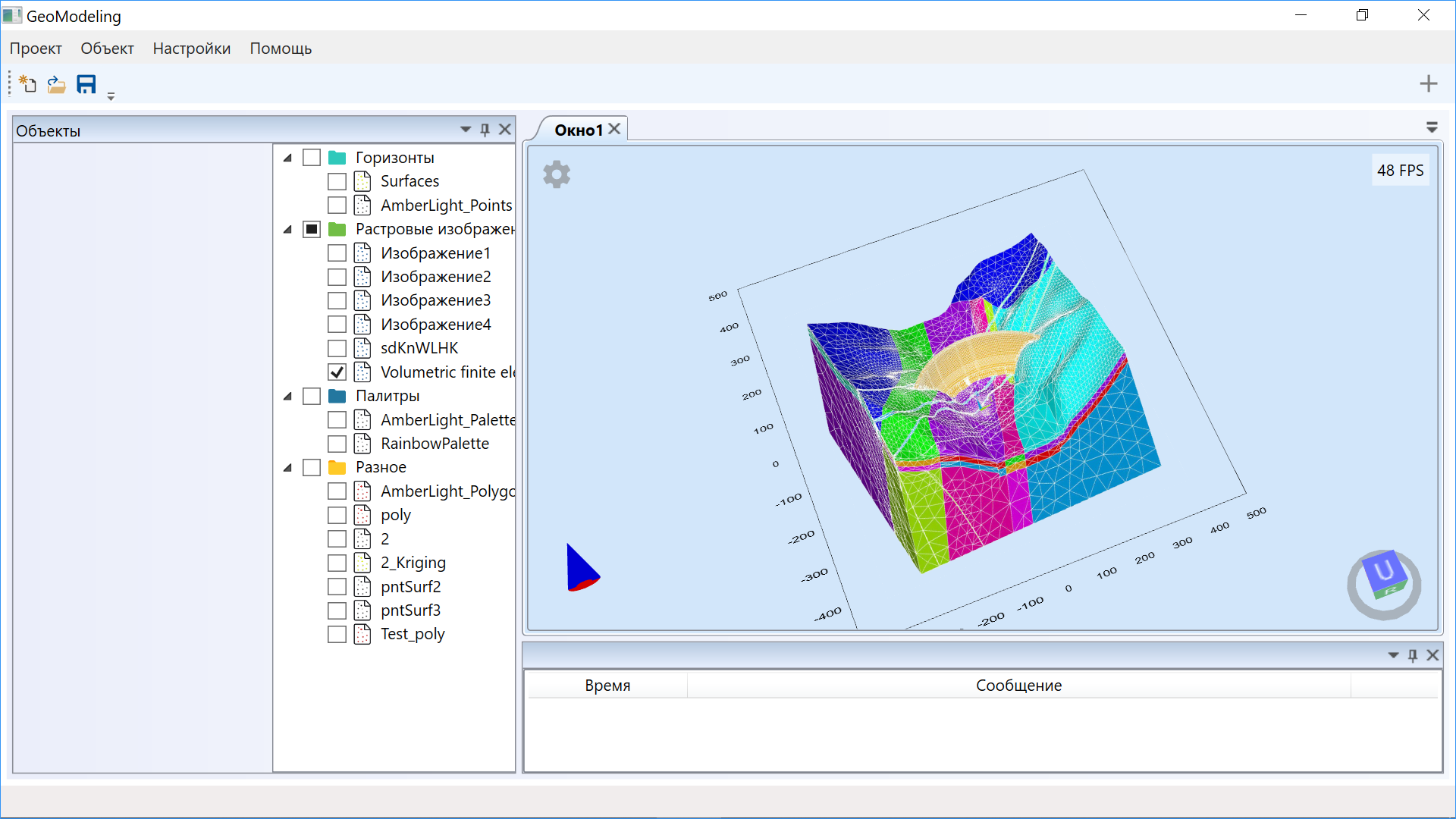Check the RainbowPalette checkbox
Viewport: 1456px width, 819px height.
click(337, 444)
